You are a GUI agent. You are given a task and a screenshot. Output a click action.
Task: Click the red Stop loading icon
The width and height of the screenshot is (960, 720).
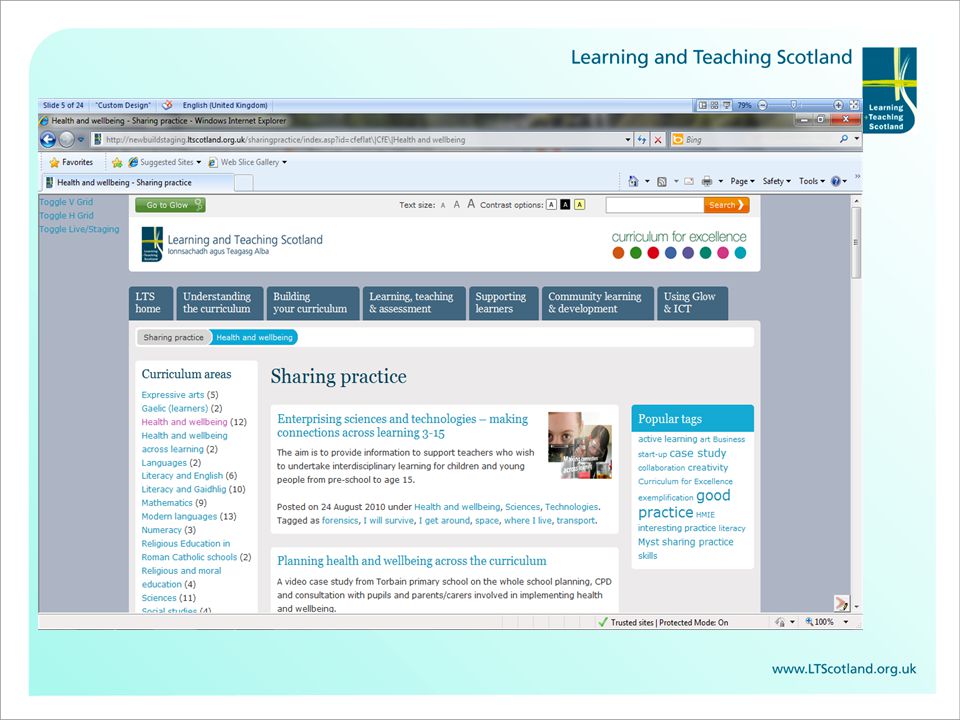pyautogui.click(x=658, y=140)
